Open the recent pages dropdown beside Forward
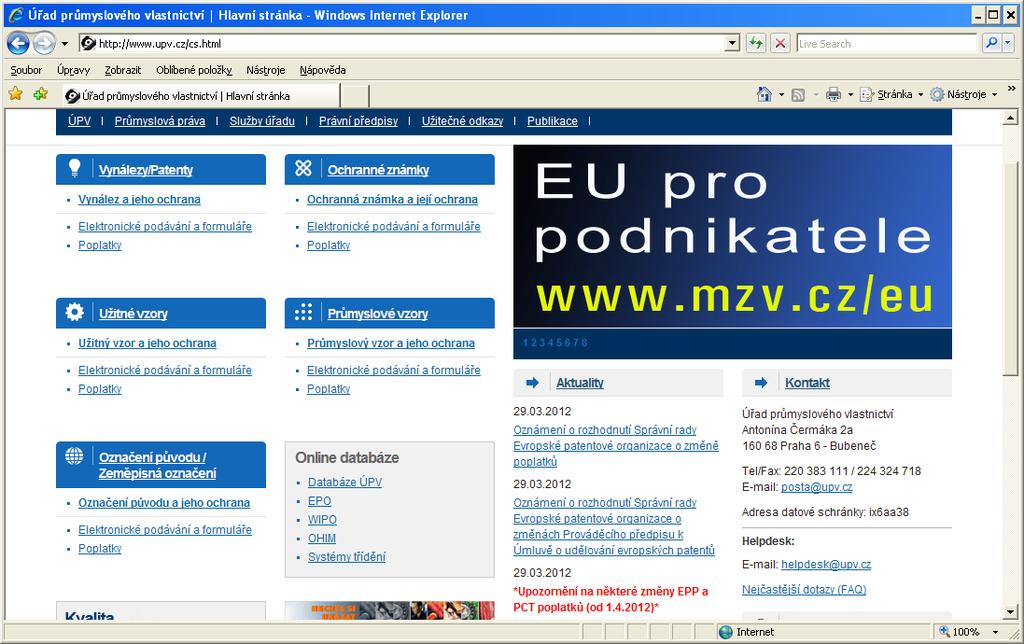1024x644 pixels. [x=65, y=44]
